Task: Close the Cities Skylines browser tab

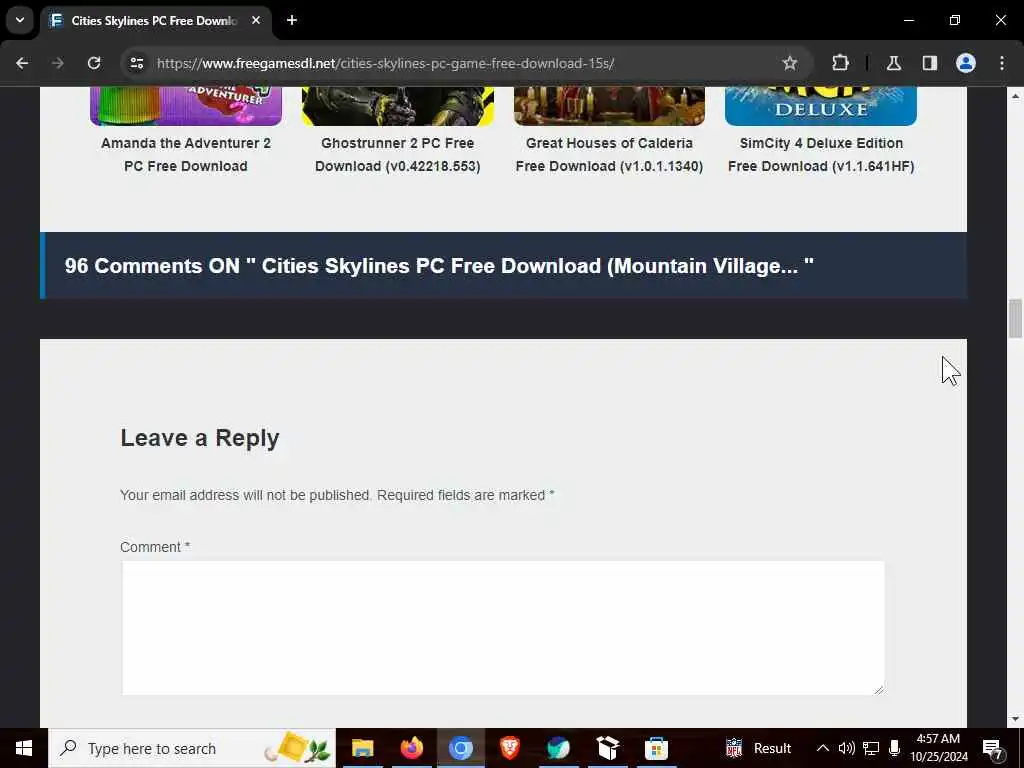Action: pos(256,20)
